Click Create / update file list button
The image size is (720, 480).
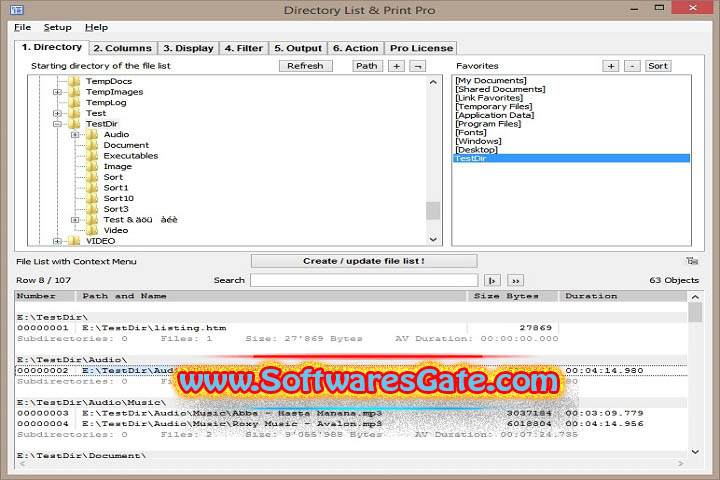coord(364,261)
